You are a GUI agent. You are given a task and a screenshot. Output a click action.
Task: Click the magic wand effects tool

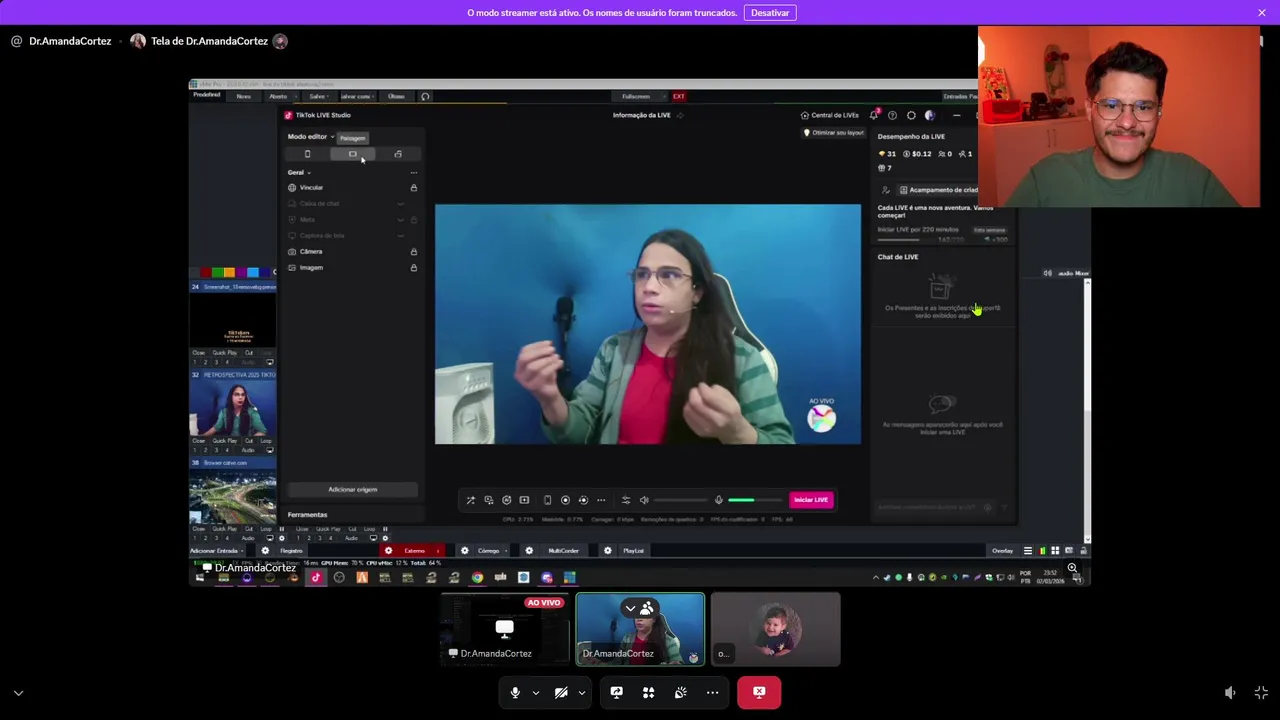[470, 500]
